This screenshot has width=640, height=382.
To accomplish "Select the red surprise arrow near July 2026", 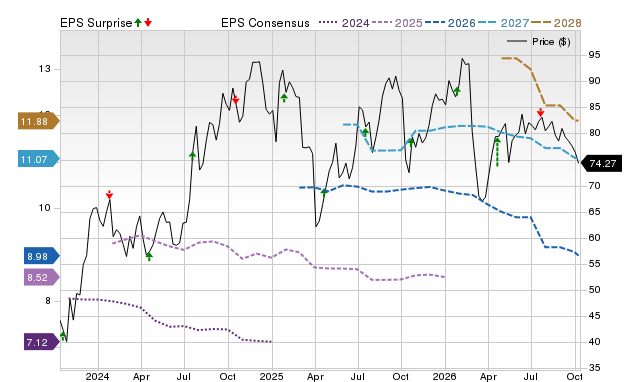I will click(540, 112).
